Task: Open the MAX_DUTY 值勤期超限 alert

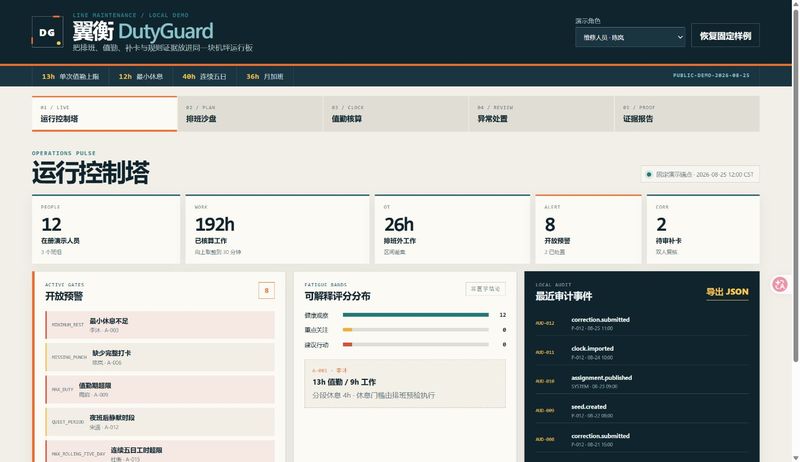Action: [160, 390]
